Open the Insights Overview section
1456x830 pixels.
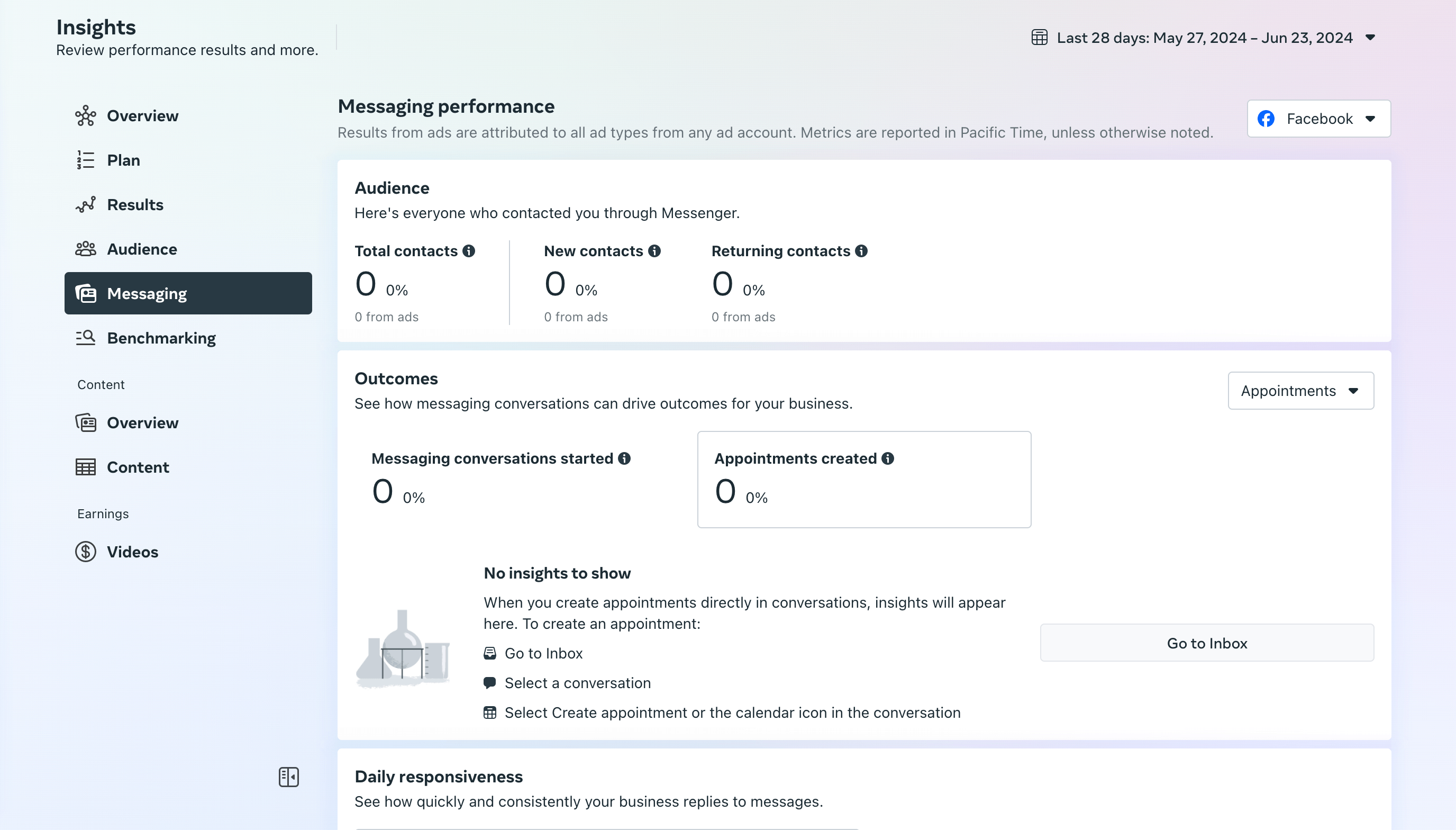[x=142, y=116]
